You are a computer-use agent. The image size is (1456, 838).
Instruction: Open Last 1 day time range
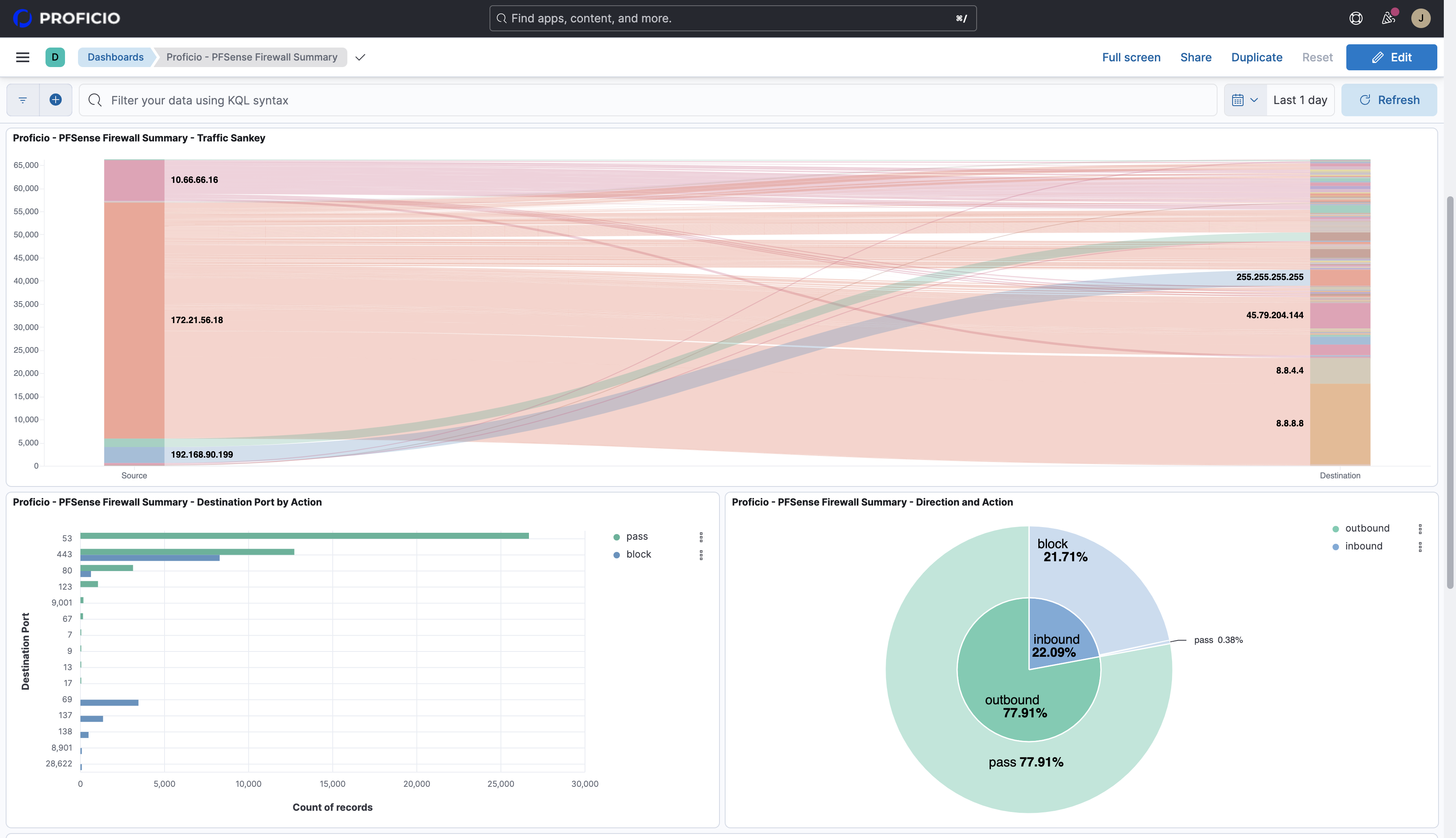[x=1300, y=100]
